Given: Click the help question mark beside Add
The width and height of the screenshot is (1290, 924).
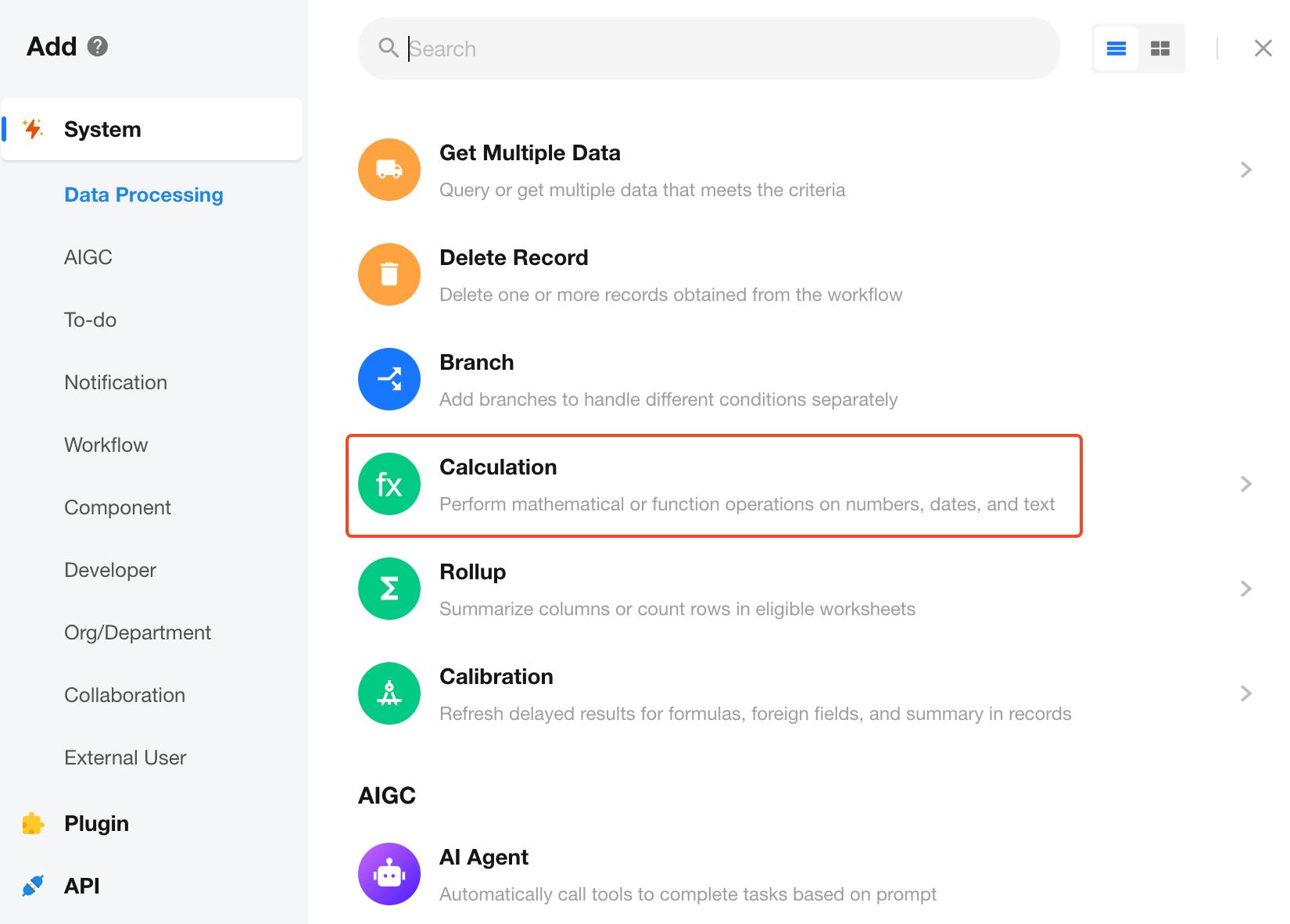Looking at the screenshot, I should click(98, 46).
